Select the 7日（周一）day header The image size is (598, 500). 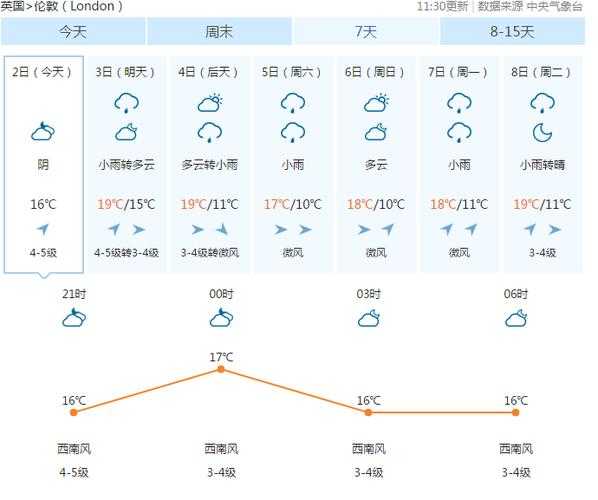pos(458,72)
